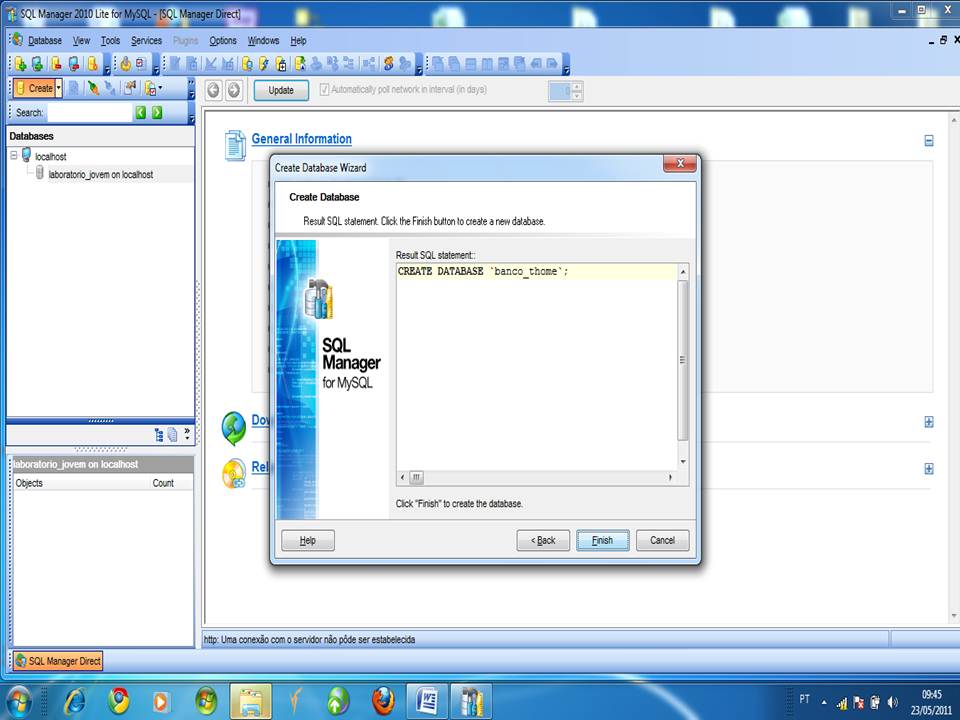Click the joystick-shaped toolbar icon
The height and width of the screenshot is (720, 960).
click(x=126, y=64)
